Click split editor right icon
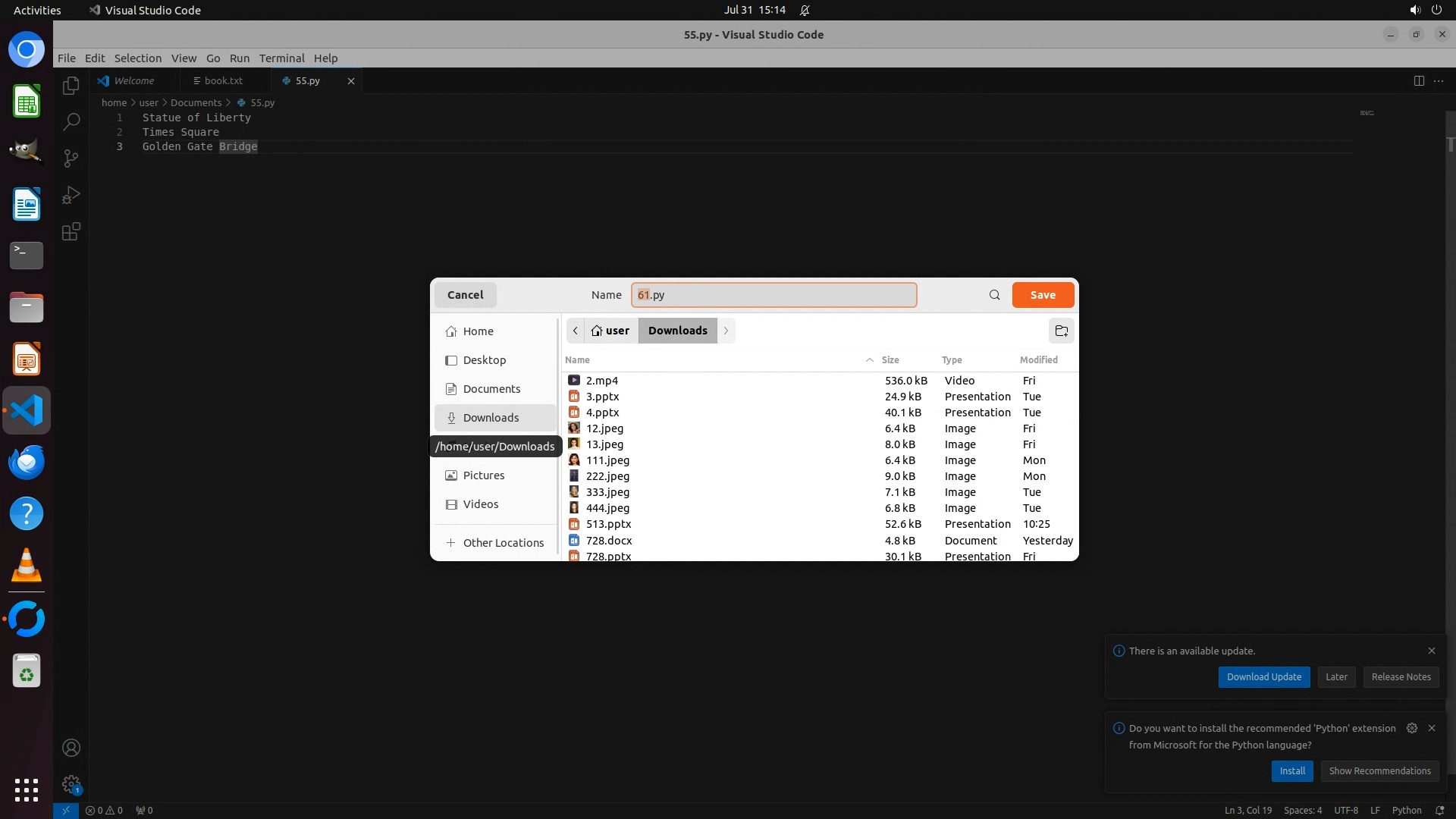Viewport: 1456px width, 819px height. tap(1418, 80)
